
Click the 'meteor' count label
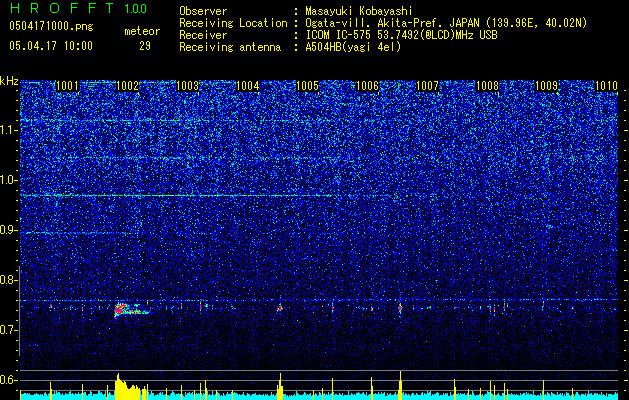(142, 31)
